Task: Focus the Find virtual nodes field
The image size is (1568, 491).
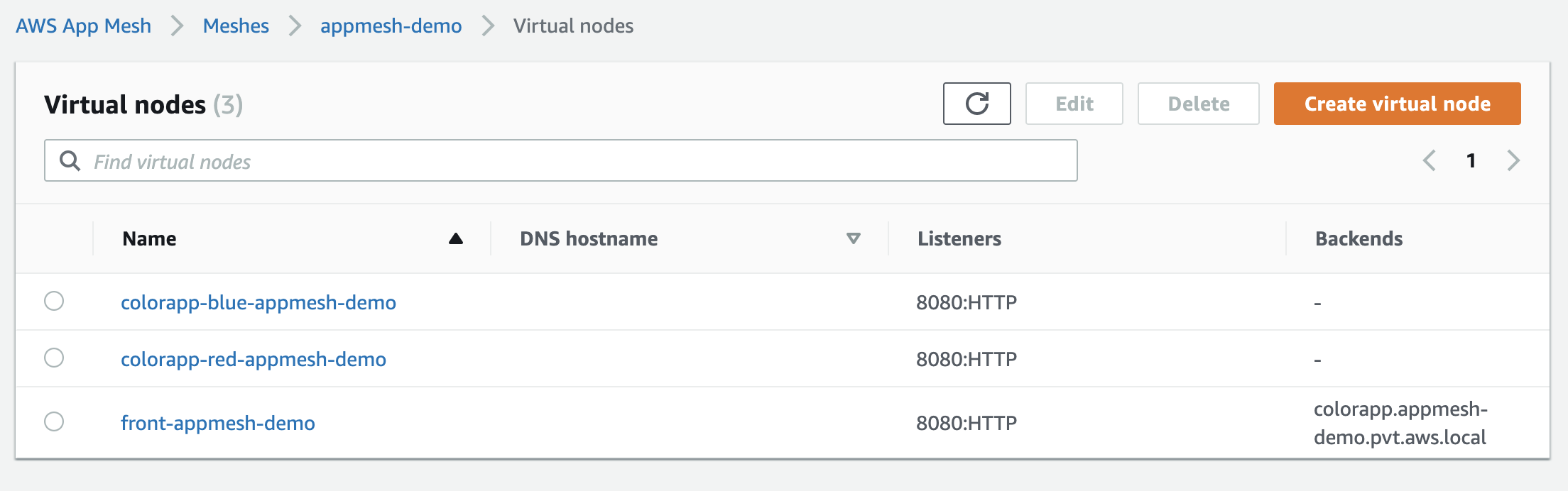Action: (x=568, y=161)
